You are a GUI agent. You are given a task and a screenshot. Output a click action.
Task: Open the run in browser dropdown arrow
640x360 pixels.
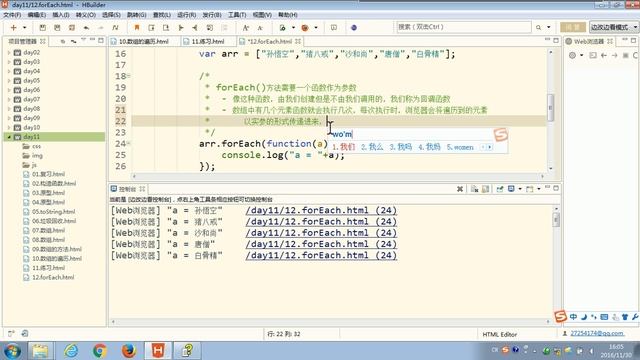(293, 27)
